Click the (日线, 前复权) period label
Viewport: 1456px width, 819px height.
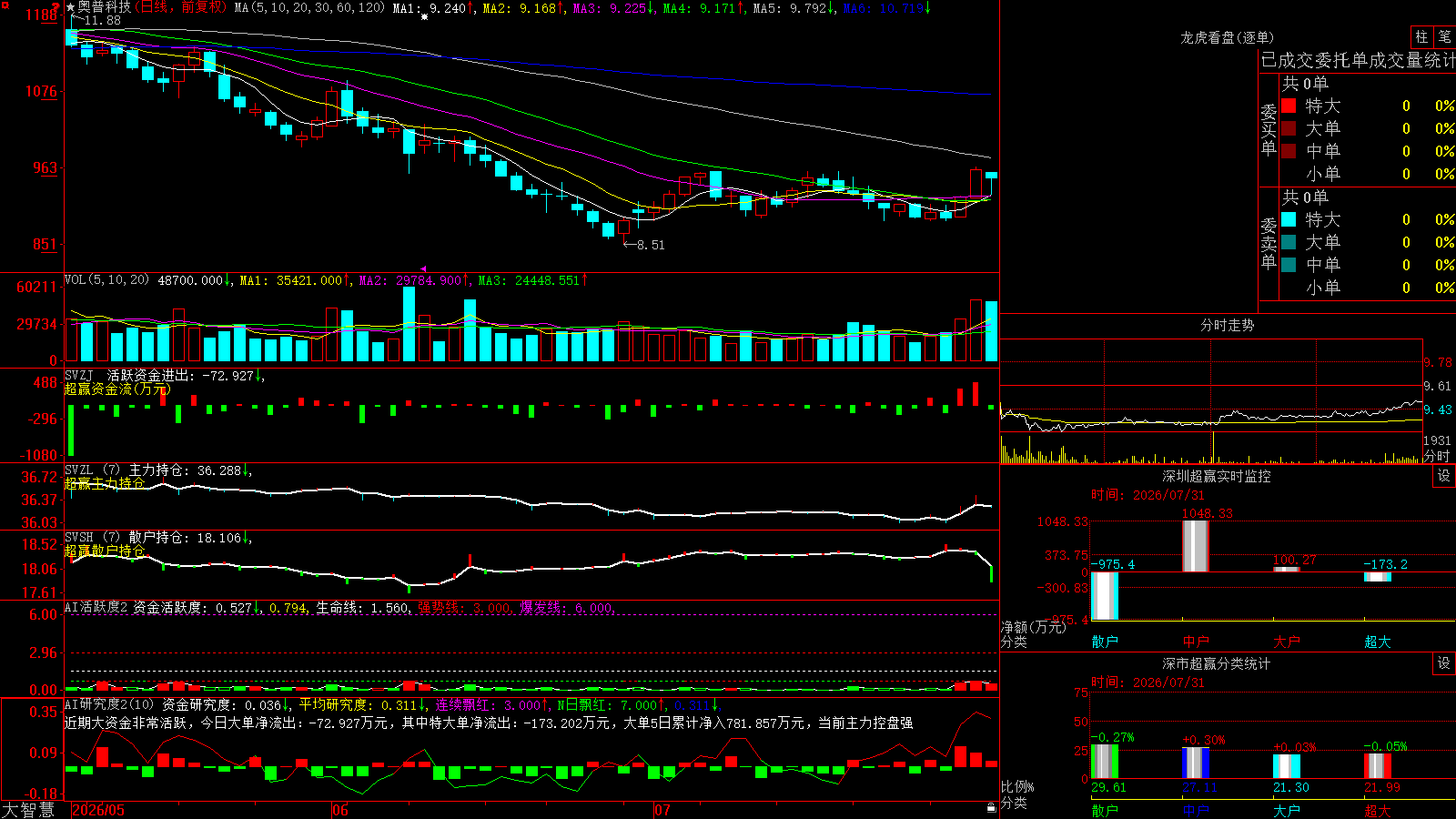(180, 7)
